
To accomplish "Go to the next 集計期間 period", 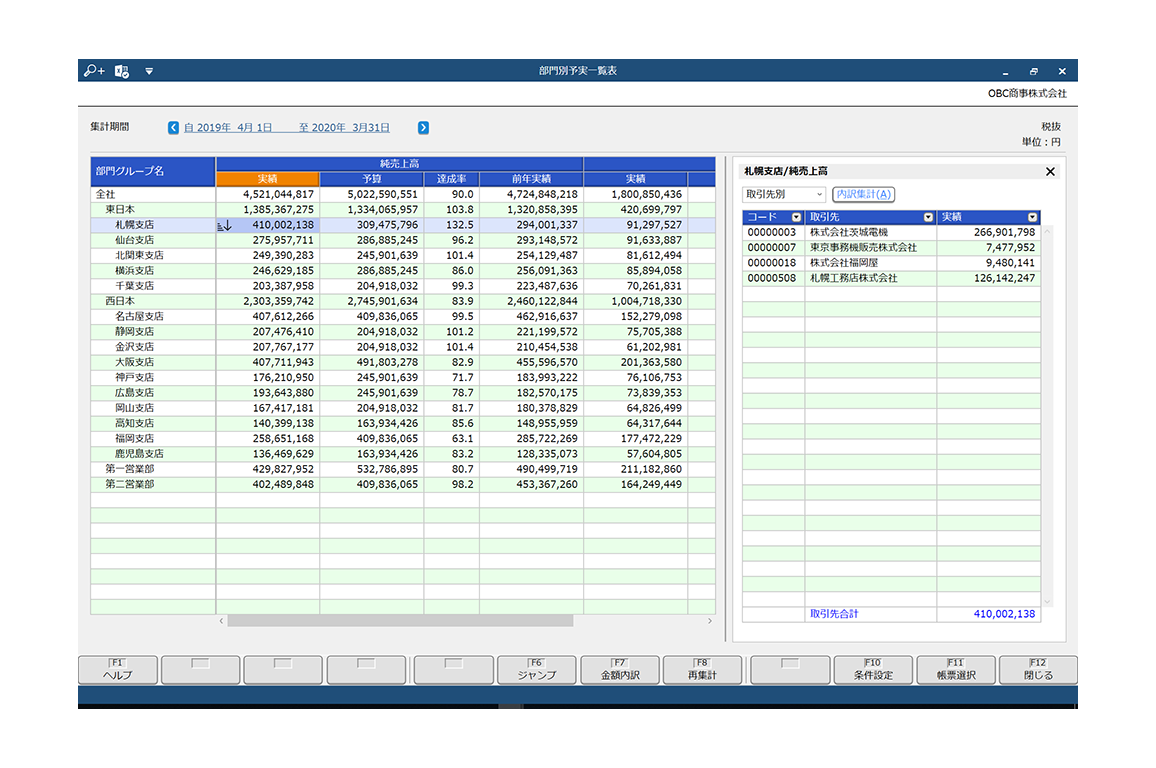I will coord(423,128).
